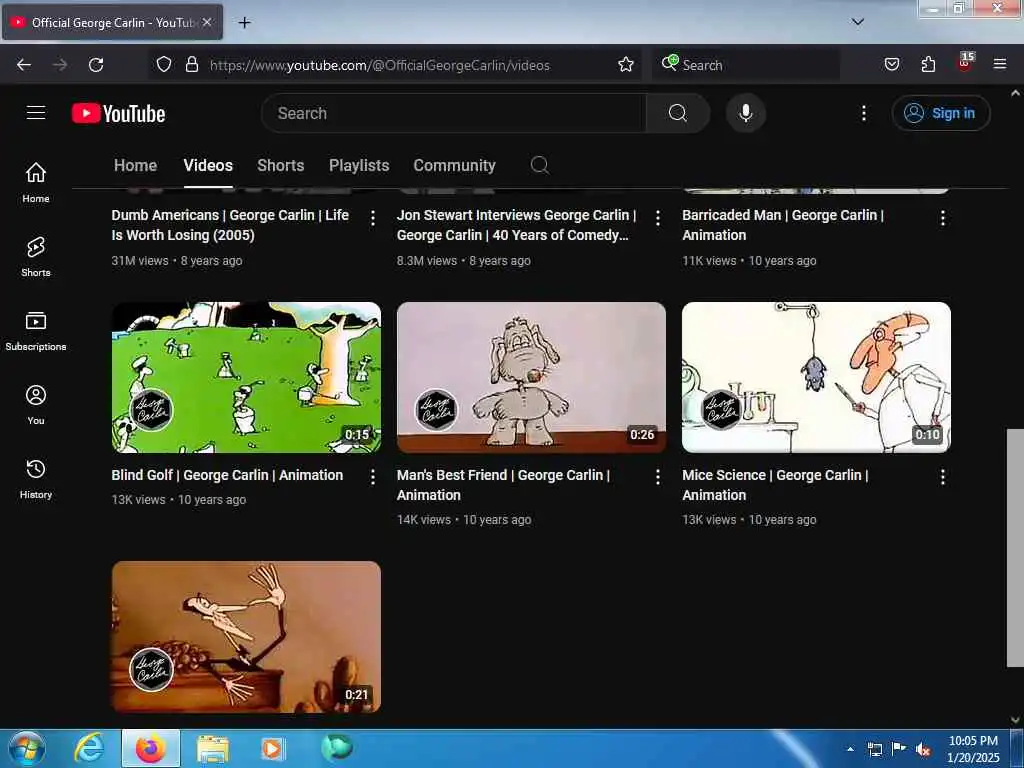This screenshot has width=1024, height=768.
Task: Click the channel search magnifier icon
Action: pos(539,165)
